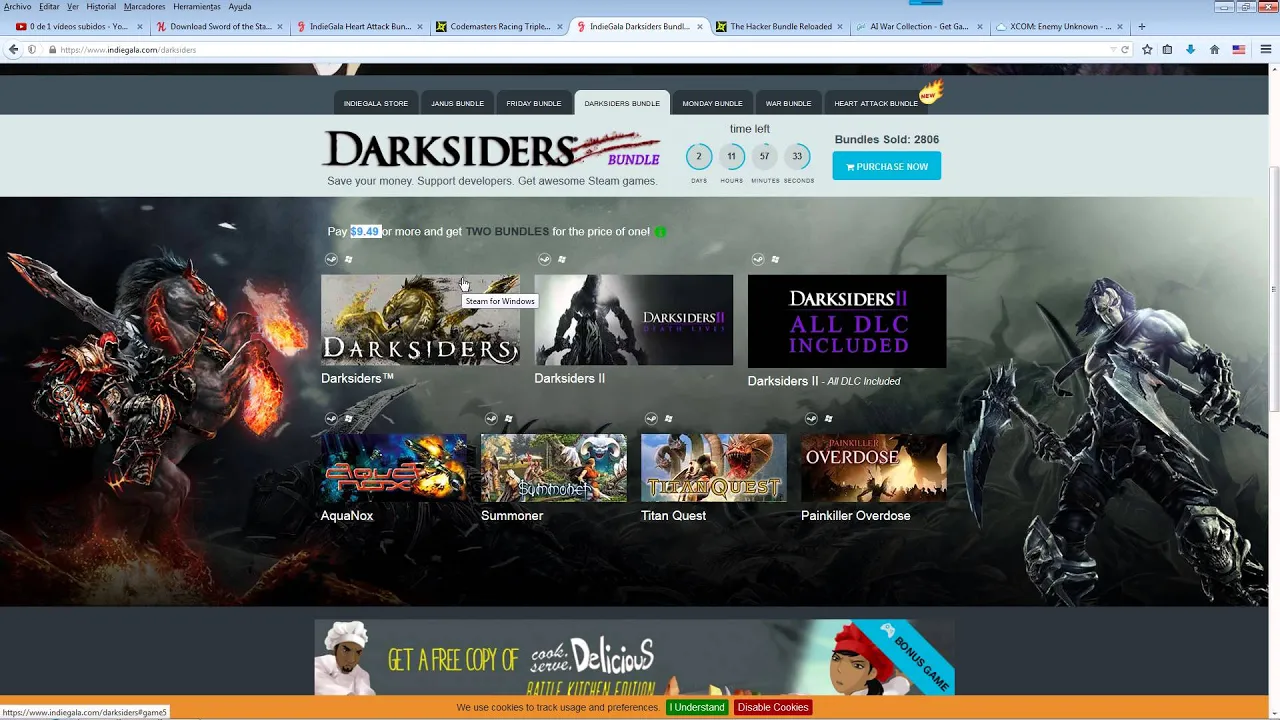Click the Steam icon above Summoner

[491, 418]
